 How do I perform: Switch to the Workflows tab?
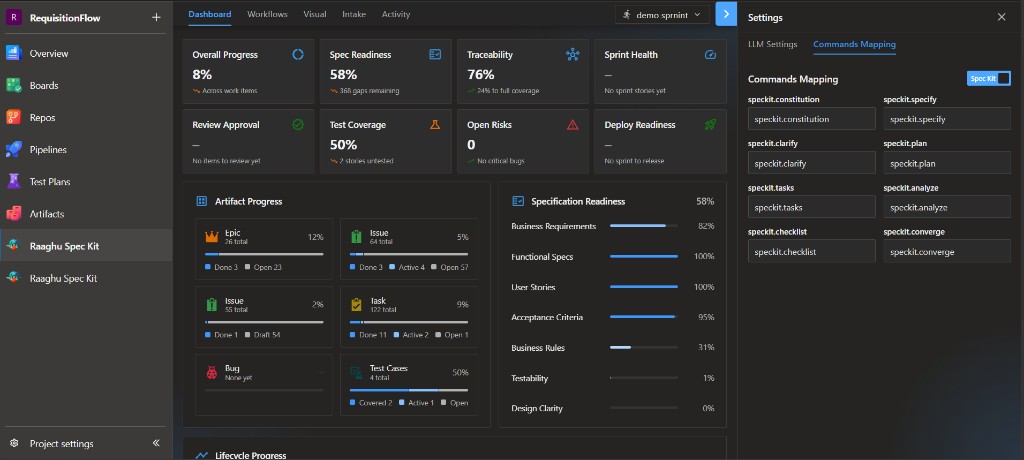[267, 14]
